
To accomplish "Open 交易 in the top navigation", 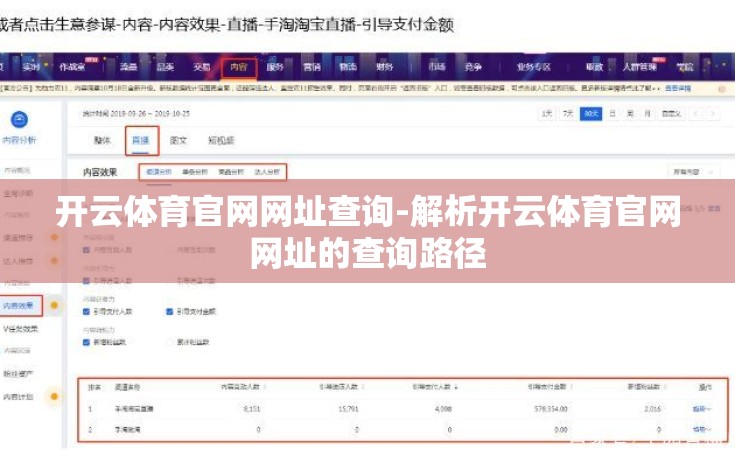I will click(202, 67).
